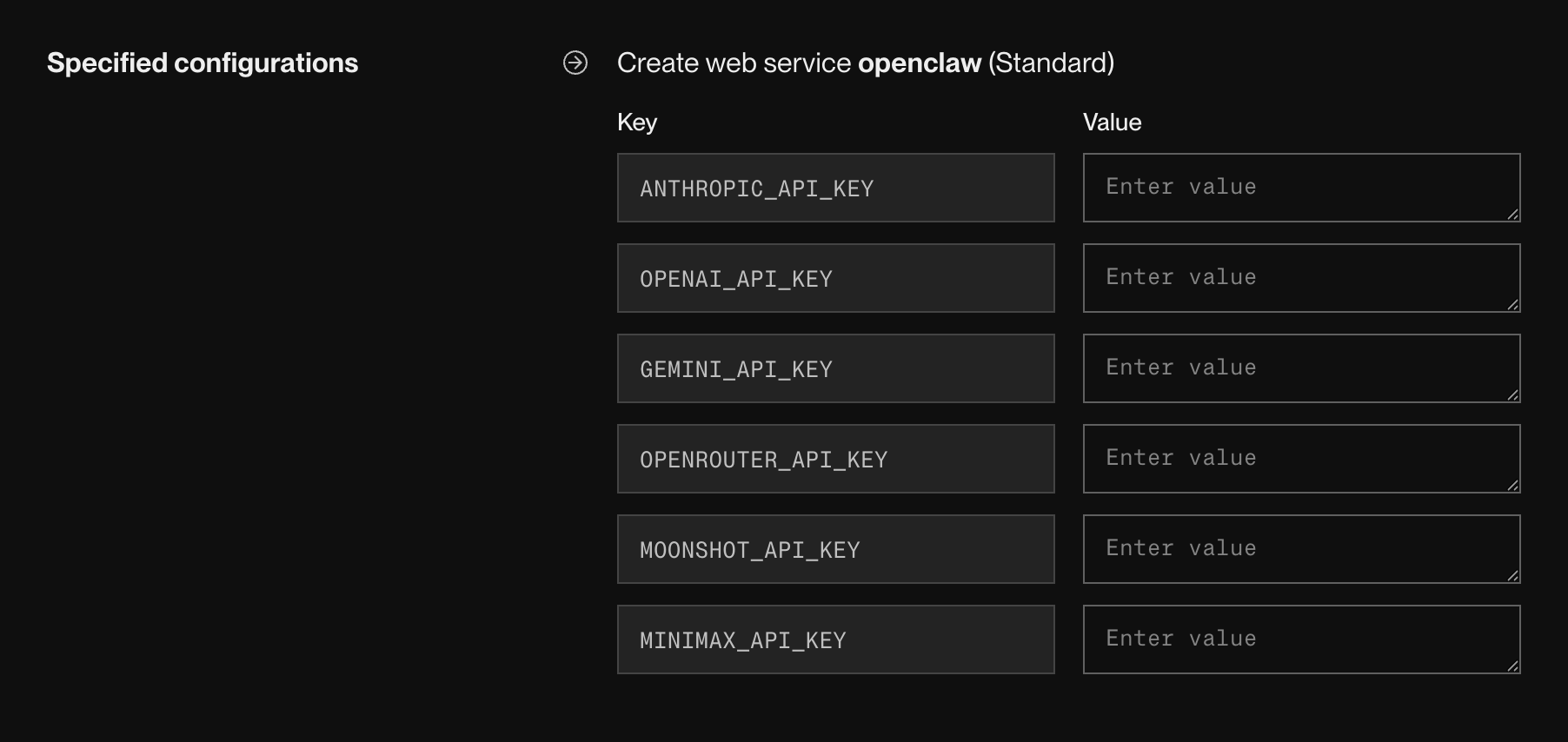Click the resize handle of OPENROUTER_API_KEY value box
Image resolution: width=1568 pixels, height=742 pixels.
point(1513,486)
